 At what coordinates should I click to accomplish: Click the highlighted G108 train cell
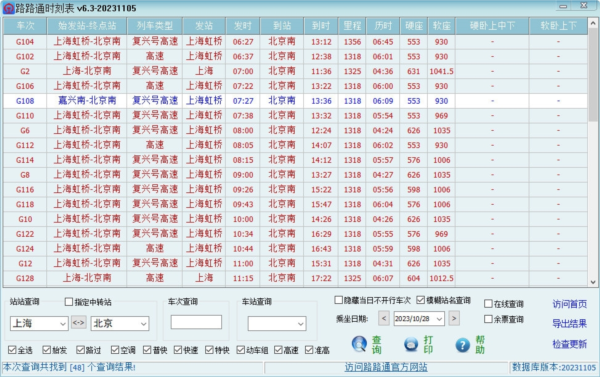click(x=25, y=101)
